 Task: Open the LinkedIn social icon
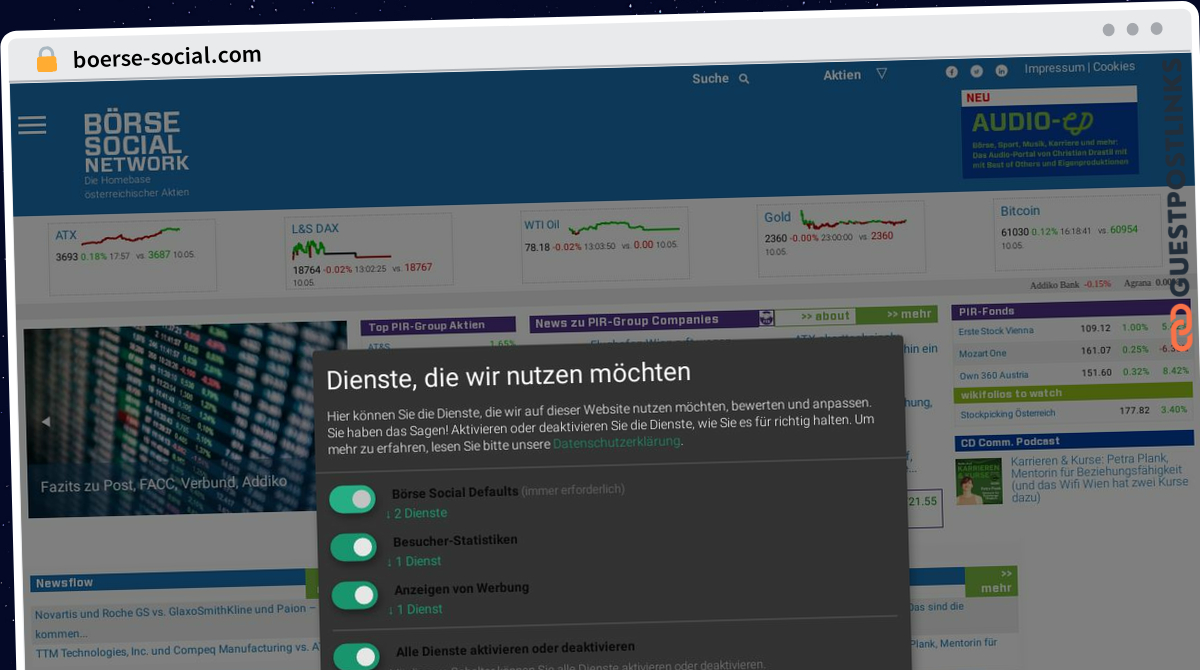1001,71
